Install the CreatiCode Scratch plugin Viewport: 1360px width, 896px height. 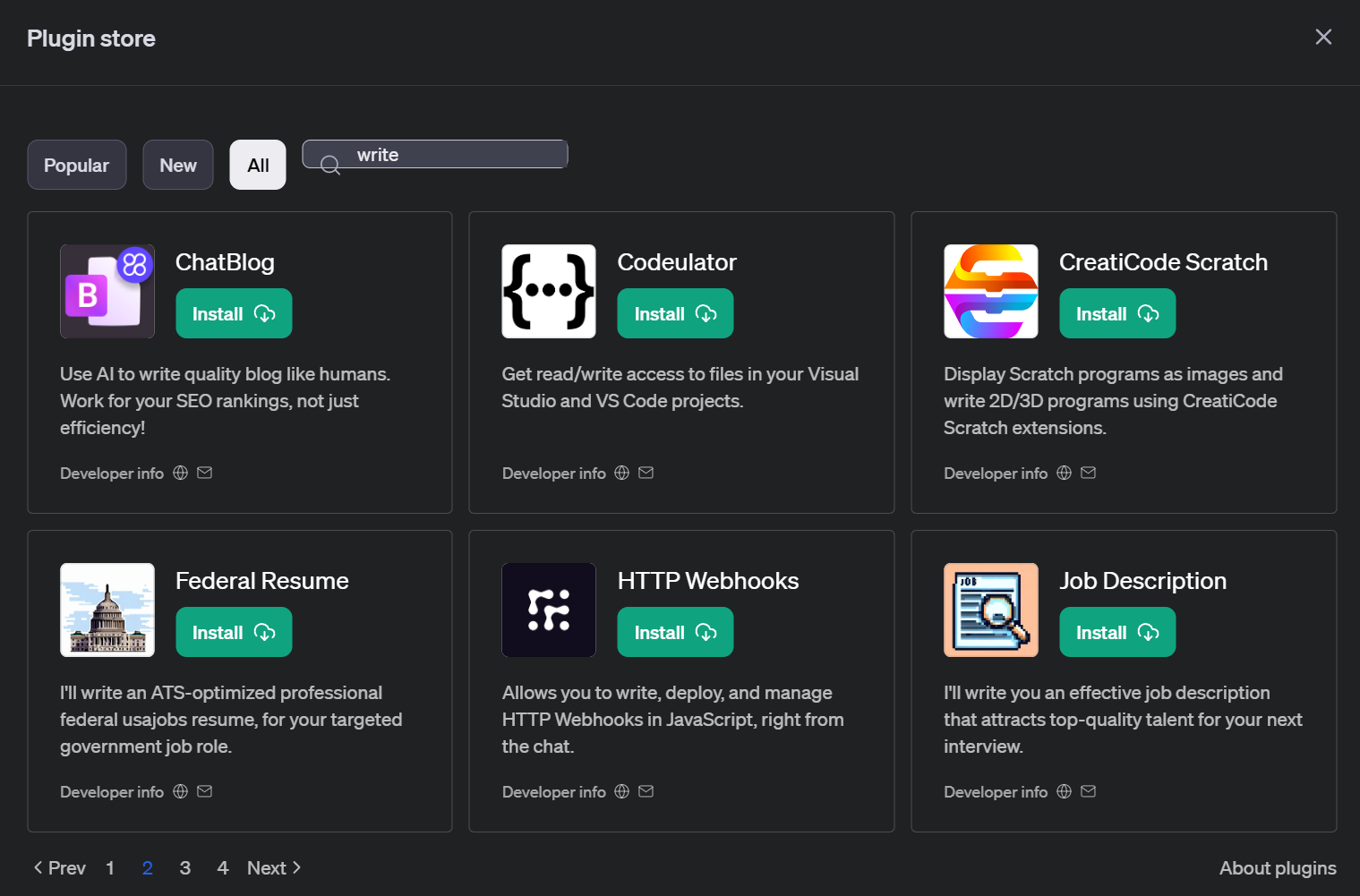click(x=1116, y=313)
